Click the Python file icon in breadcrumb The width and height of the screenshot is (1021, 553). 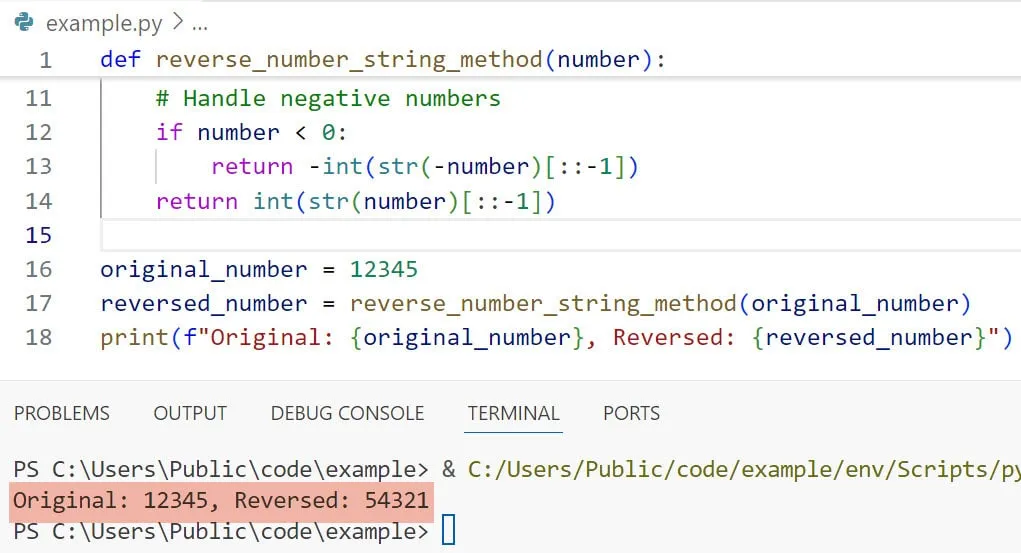click(24, 22)
